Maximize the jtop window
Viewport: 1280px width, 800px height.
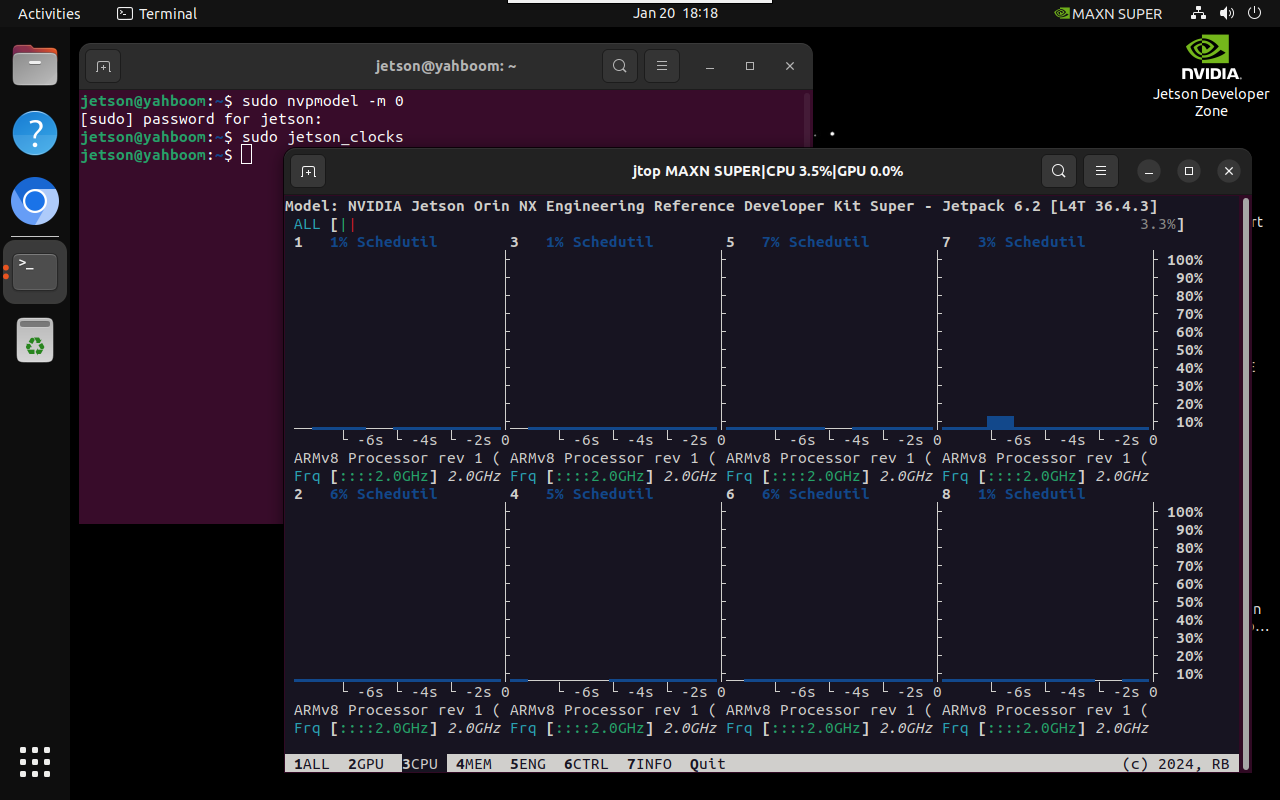1189,171
